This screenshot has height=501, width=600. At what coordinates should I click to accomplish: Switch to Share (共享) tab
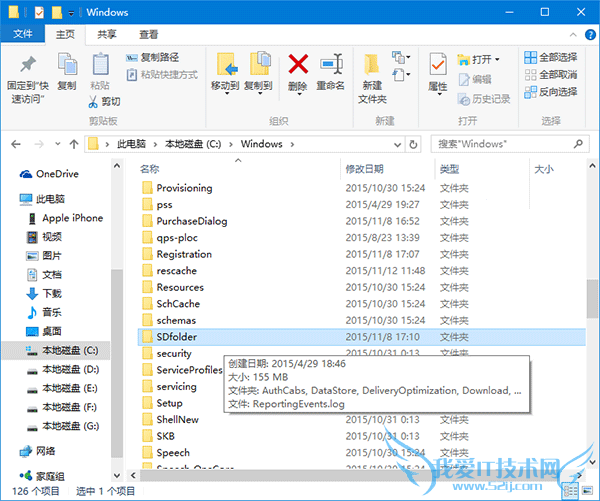107,34
